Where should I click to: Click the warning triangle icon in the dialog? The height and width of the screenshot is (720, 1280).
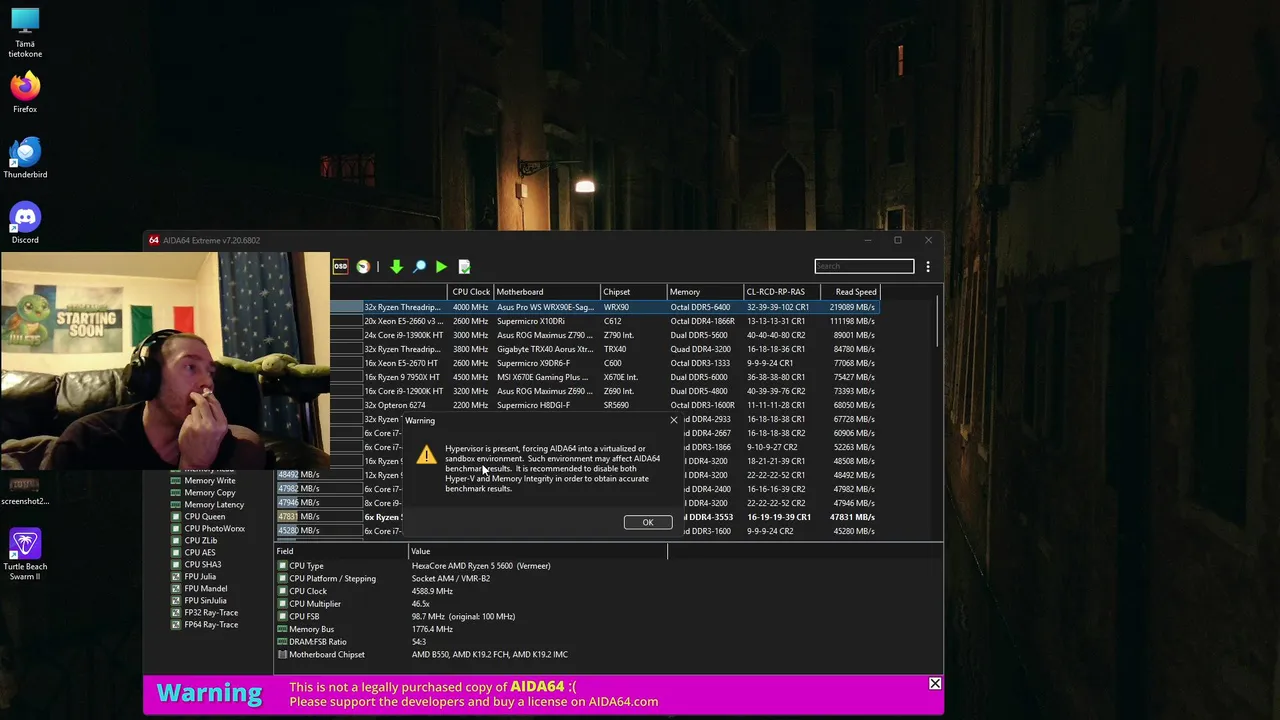point(427,455)
